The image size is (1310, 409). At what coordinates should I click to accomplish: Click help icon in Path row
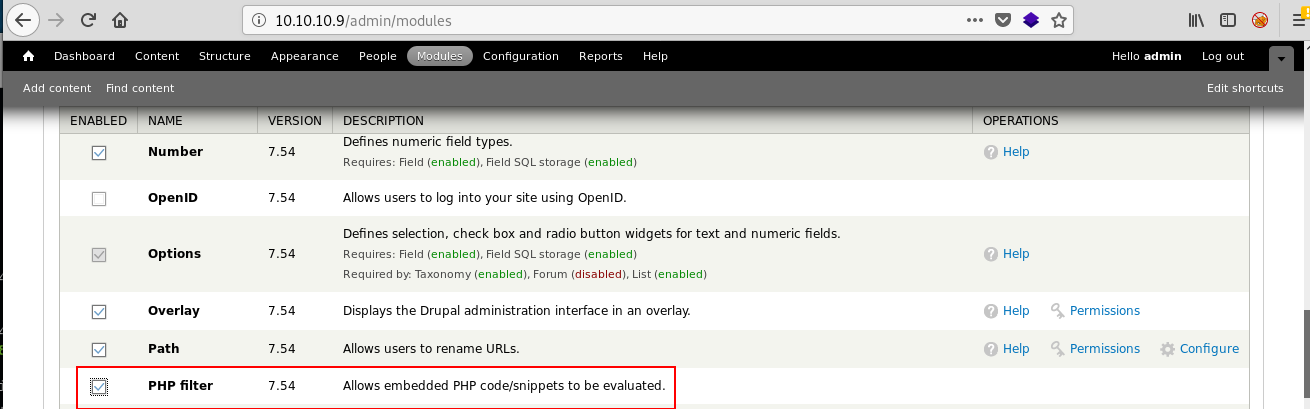(991, 349)
